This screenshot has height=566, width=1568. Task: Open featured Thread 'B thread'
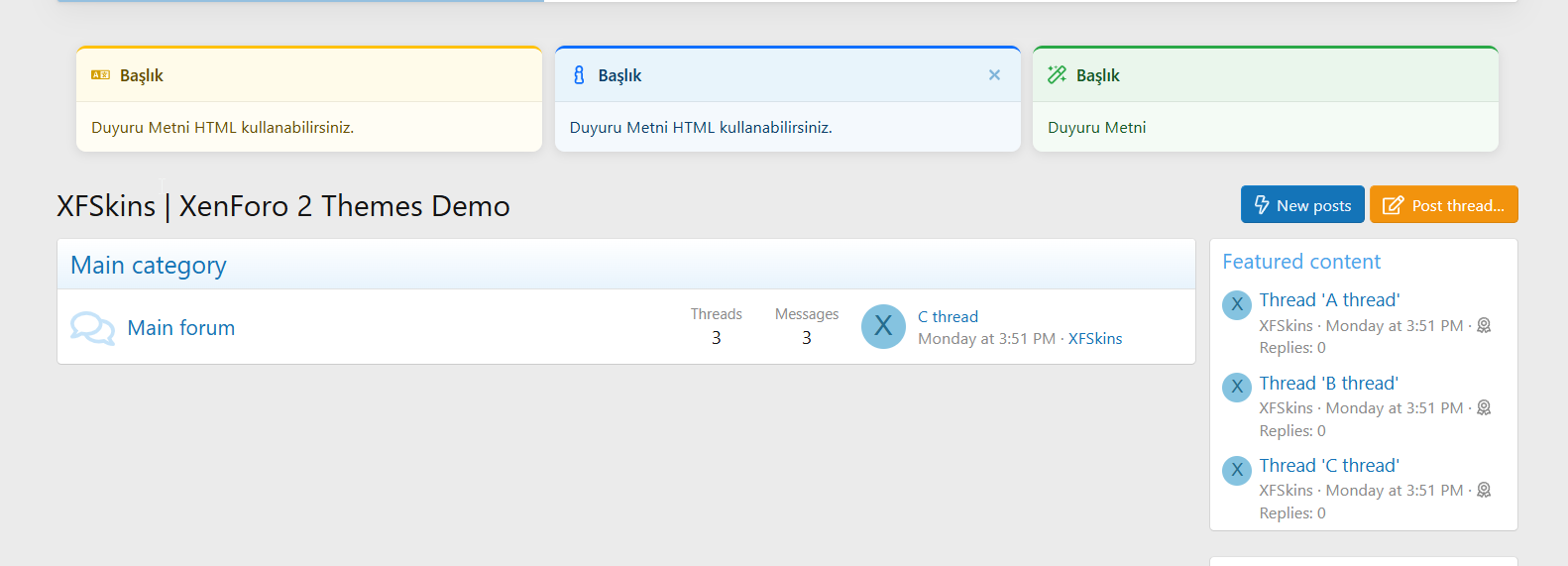tap(1328, 384)
